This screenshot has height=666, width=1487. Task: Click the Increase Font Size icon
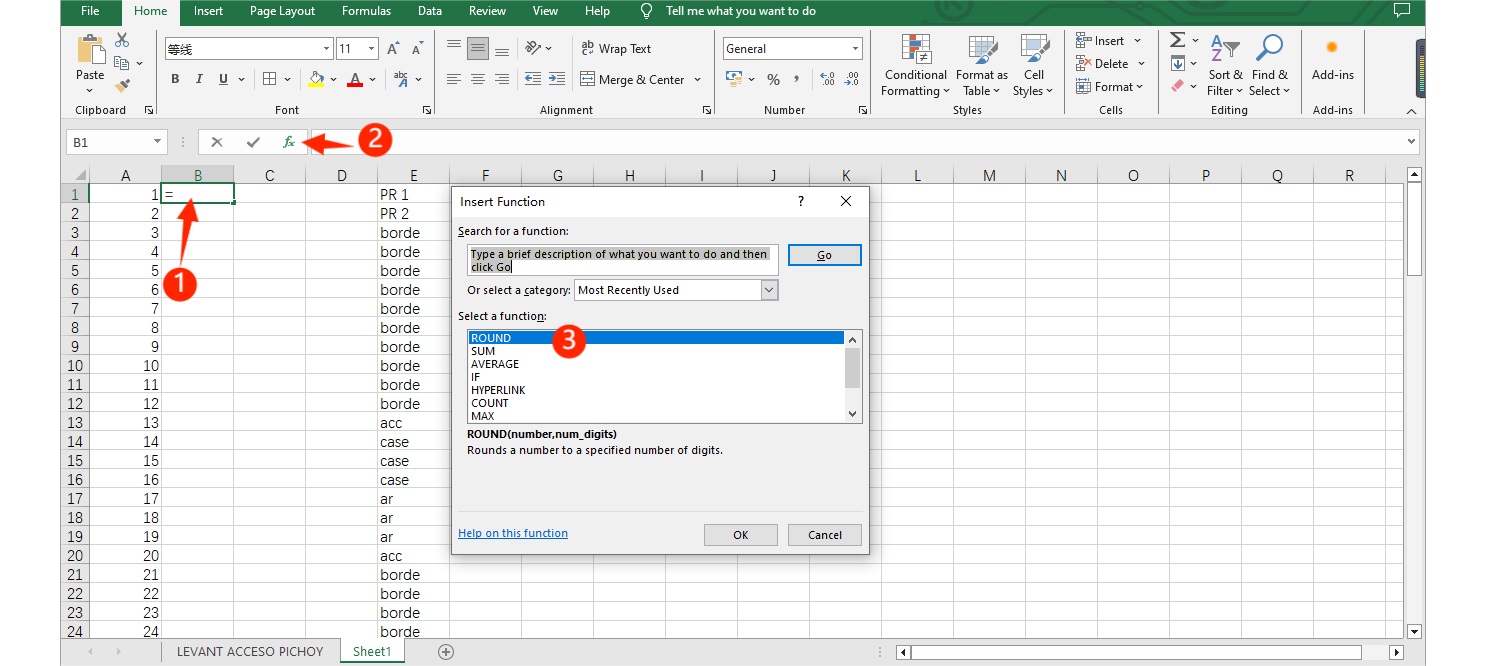pos(393,49)
